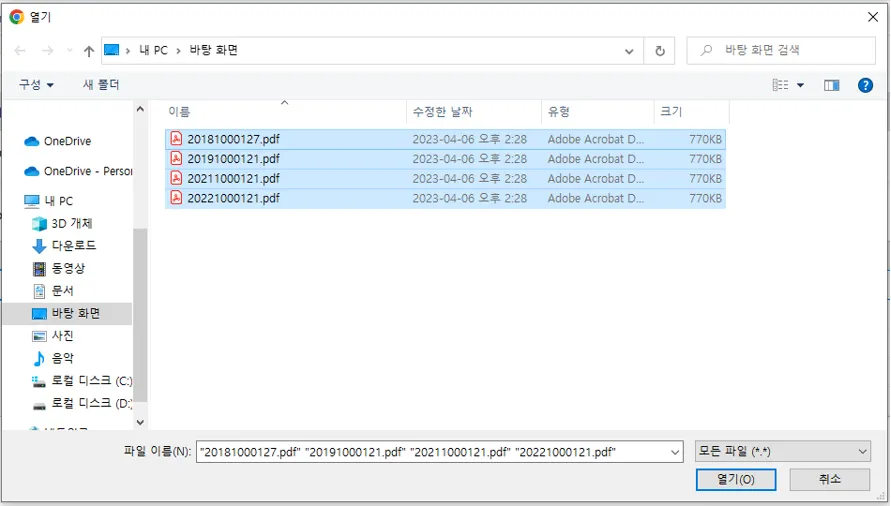
Task: Click the PC icon in address bar
Action: pyautogui.click(x=112, y=50)
